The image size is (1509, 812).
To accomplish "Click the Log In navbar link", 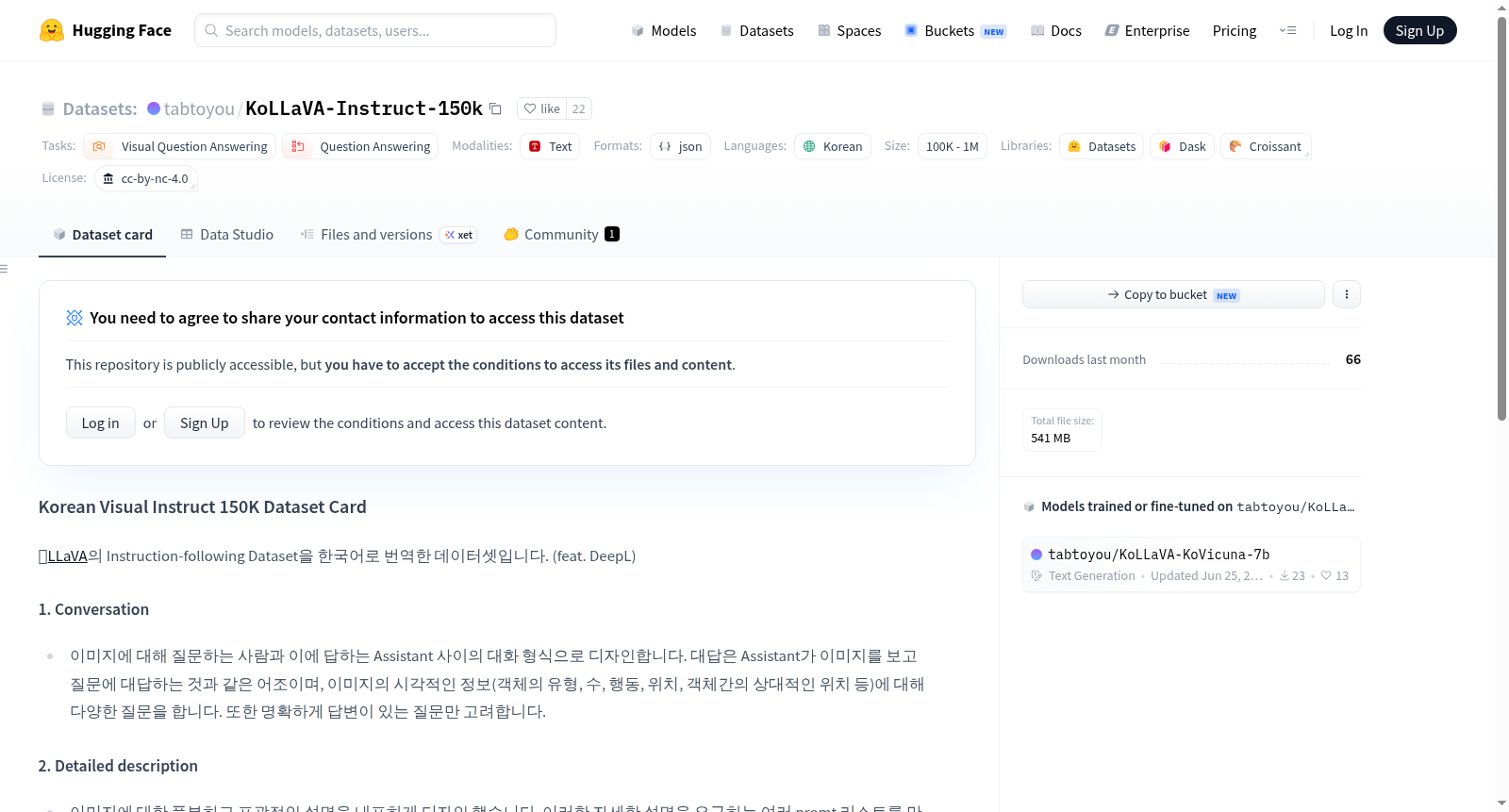I will [x=1349, y=30].
